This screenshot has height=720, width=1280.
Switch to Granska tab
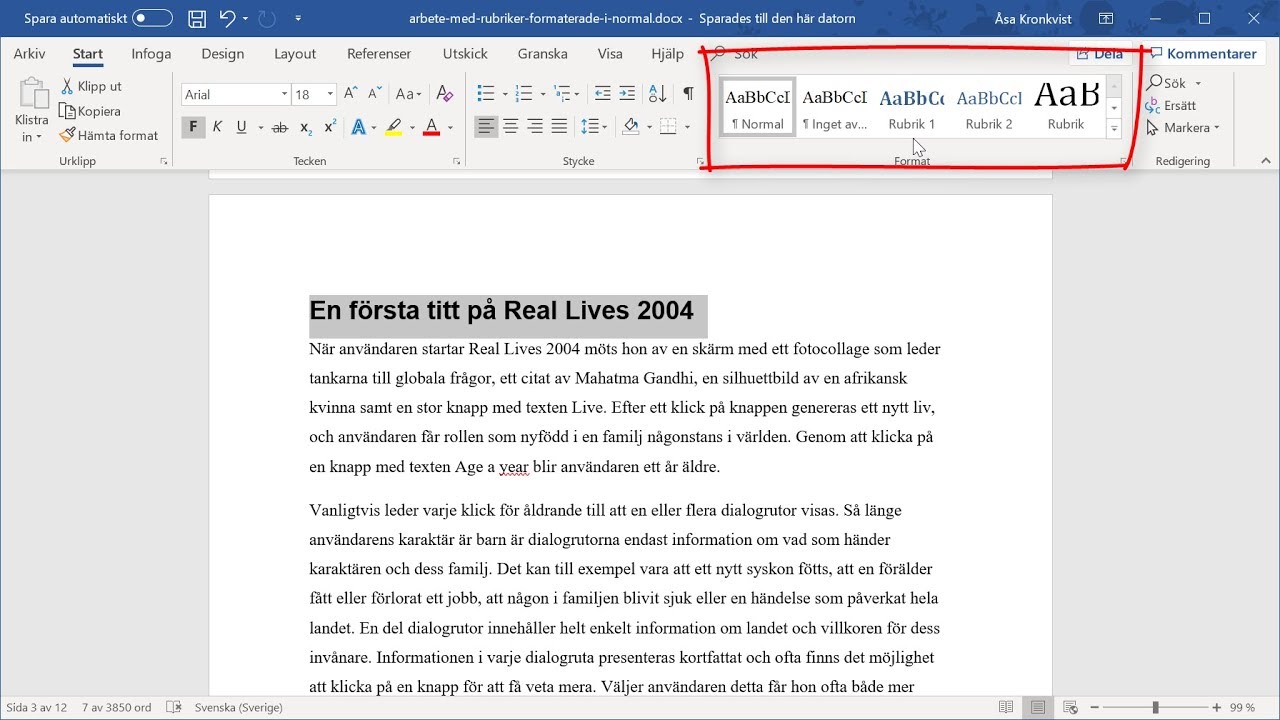[543, 54]
